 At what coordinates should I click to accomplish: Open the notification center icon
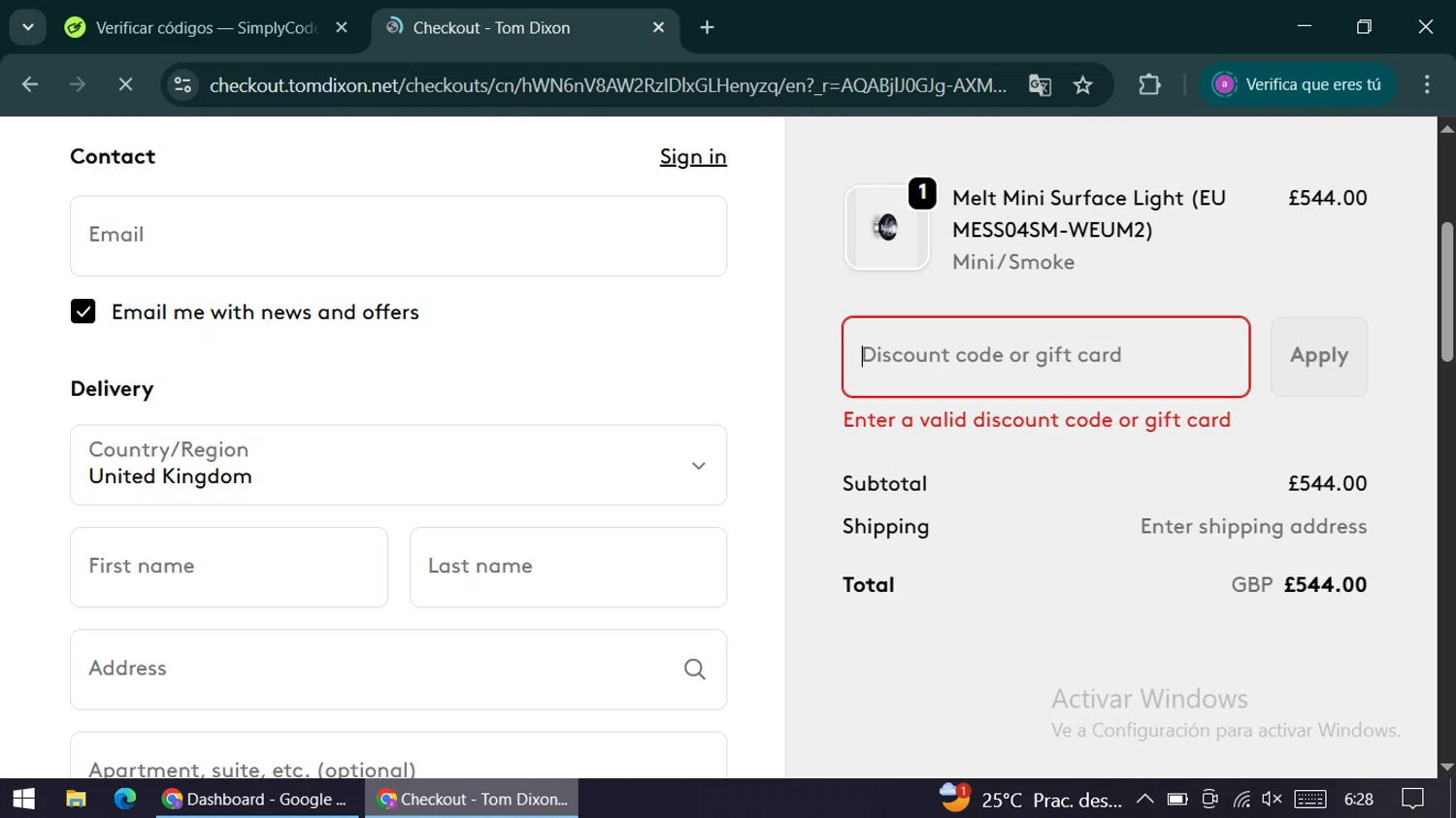point(1413,799)
